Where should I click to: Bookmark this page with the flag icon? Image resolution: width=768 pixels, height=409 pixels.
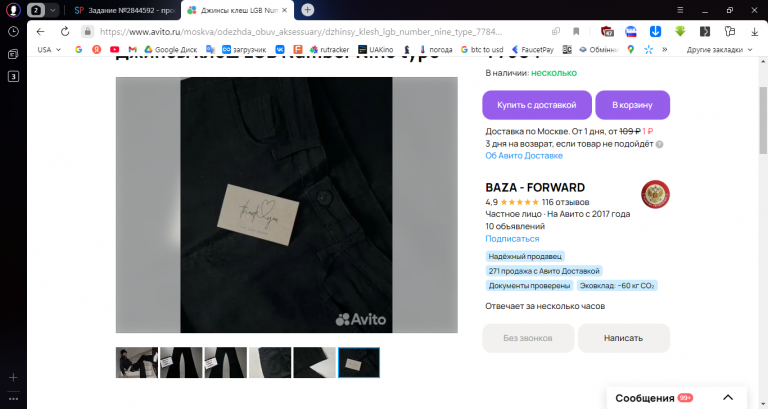(x=576, y=31)
